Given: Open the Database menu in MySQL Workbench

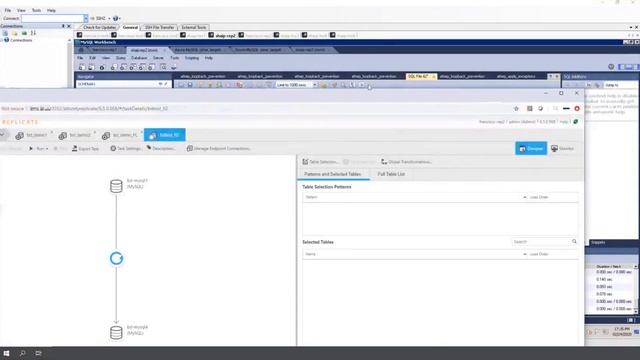Looking at the screenshot, I should pyautogui.click(x=139, y=58).
